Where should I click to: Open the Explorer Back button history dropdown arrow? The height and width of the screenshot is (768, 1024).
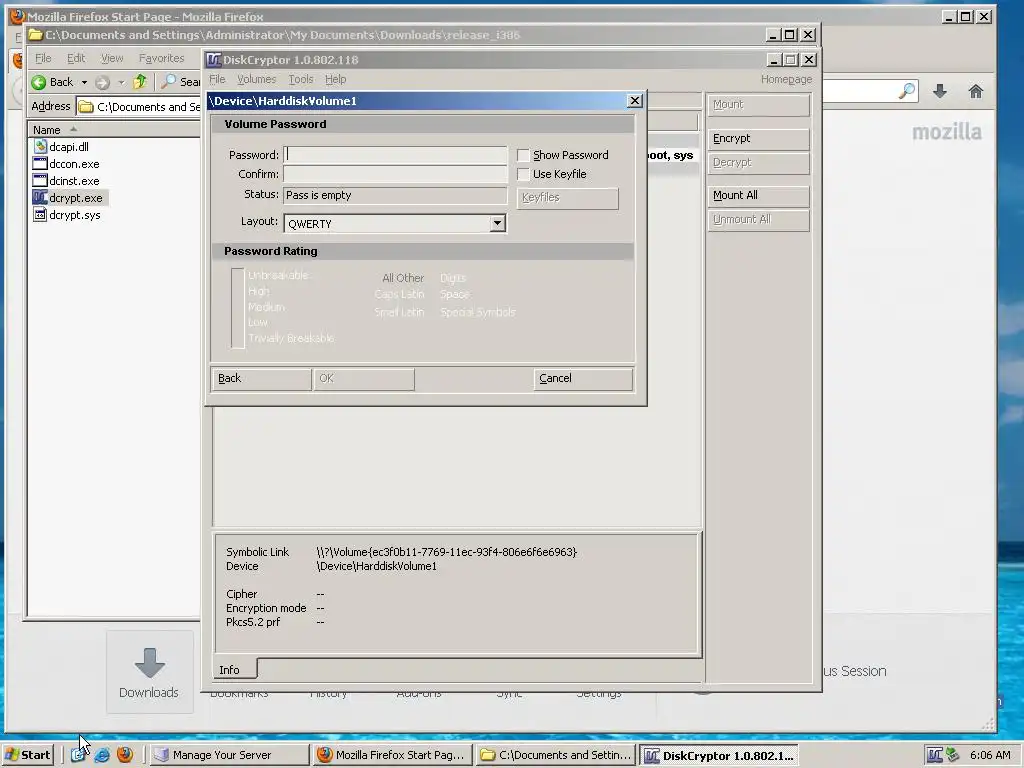[84, 82]
